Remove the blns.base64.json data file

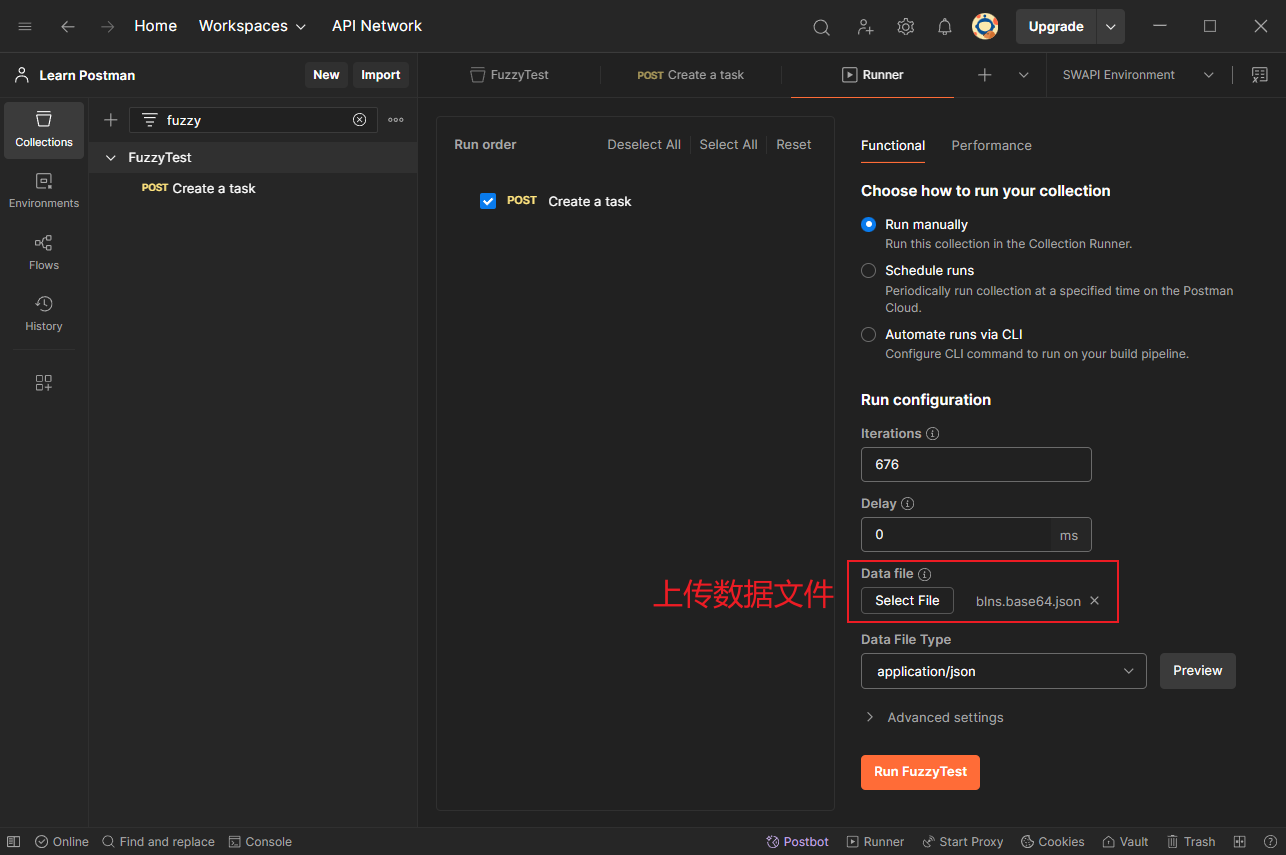click(1094, 601)
